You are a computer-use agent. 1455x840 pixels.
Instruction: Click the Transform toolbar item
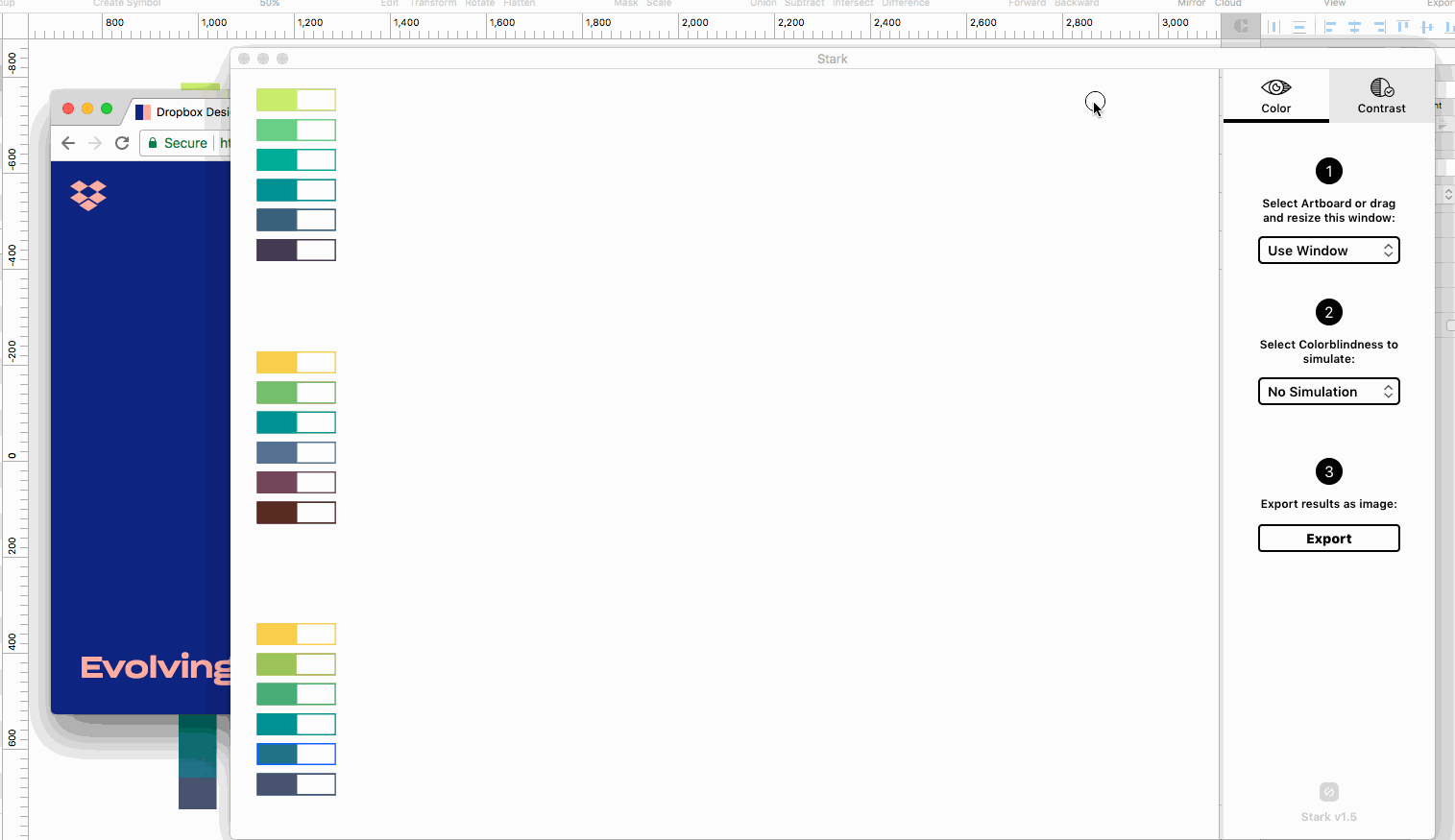[x=433, y=4]
